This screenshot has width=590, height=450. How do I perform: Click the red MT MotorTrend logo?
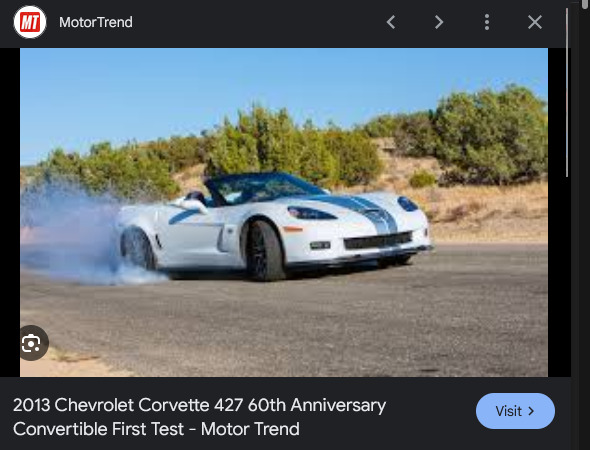tap(30, 22)
